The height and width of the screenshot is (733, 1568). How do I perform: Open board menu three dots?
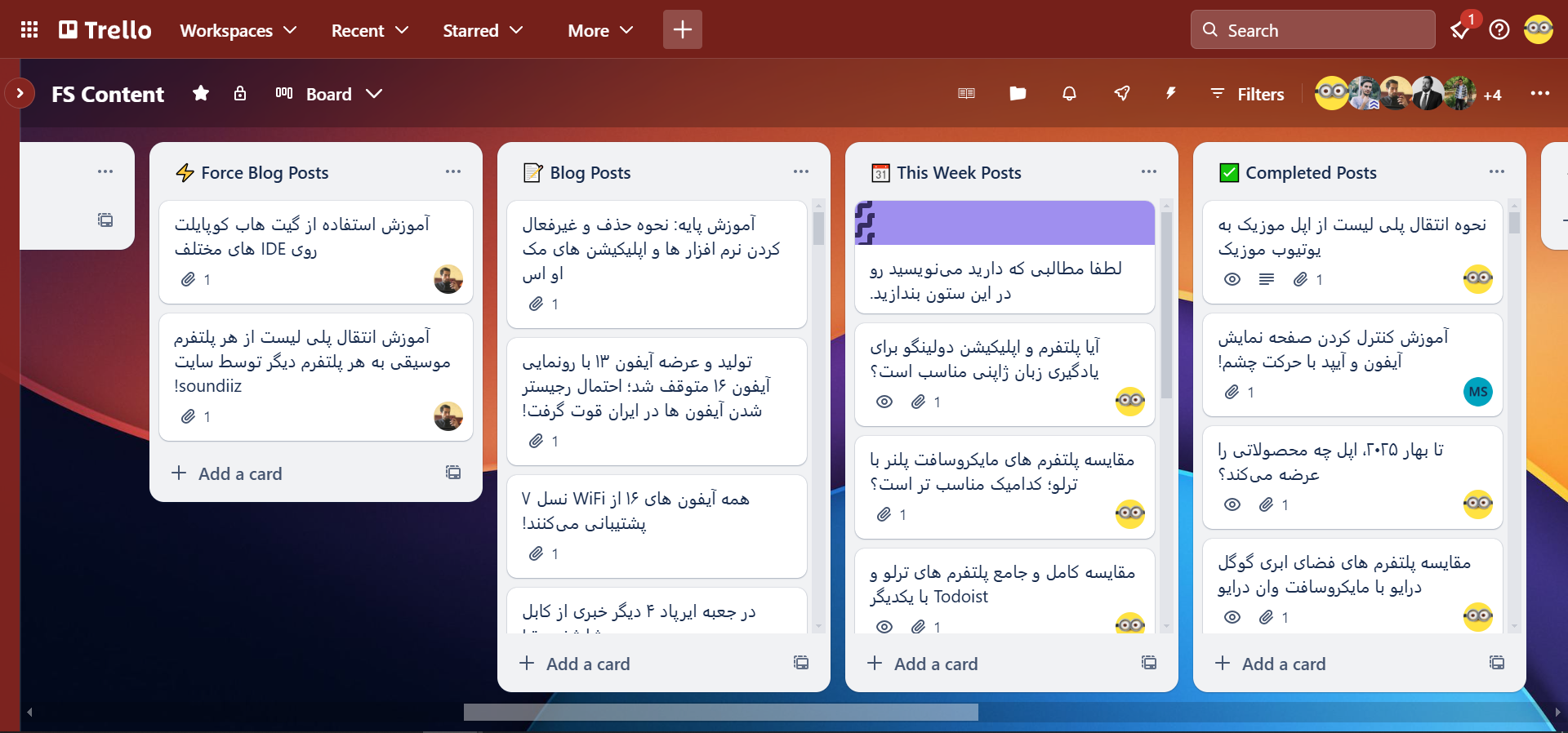1540,93
